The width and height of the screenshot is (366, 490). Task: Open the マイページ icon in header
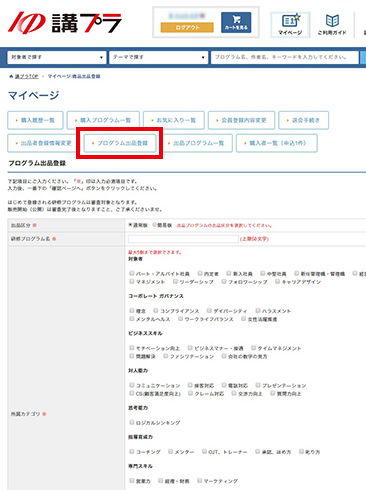[290, 25]
